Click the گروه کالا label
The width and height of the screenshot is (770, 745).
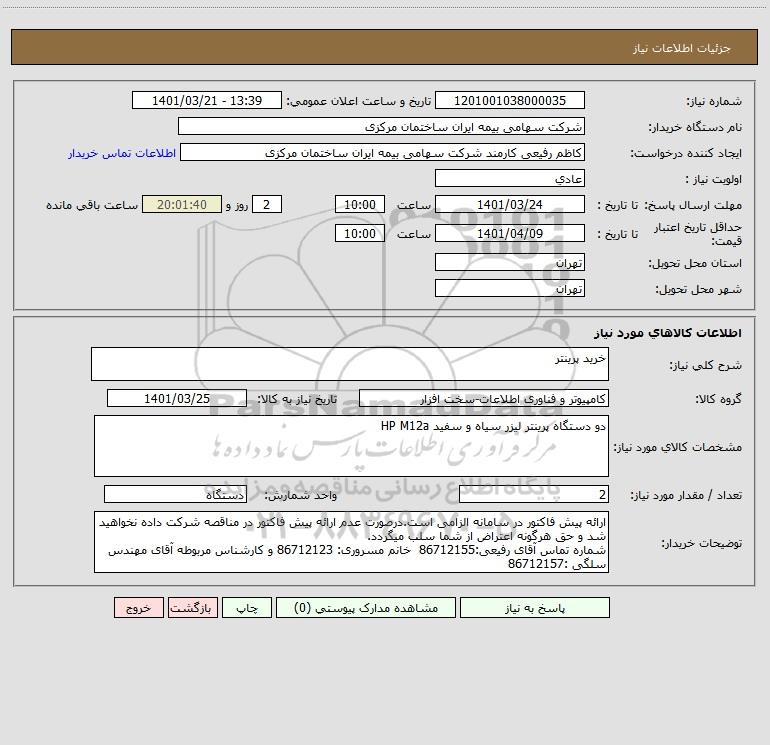(x=718, y=400)
